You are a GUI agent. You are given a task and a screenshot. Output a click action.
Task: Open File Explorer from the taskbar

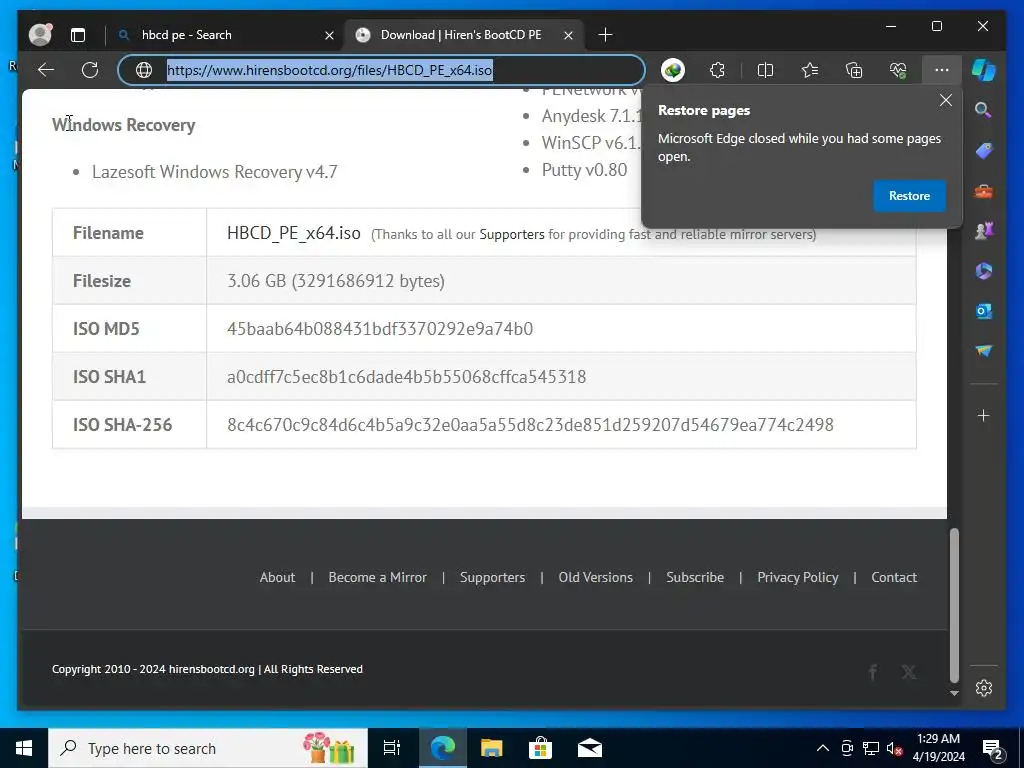click(x=491, y=748)
